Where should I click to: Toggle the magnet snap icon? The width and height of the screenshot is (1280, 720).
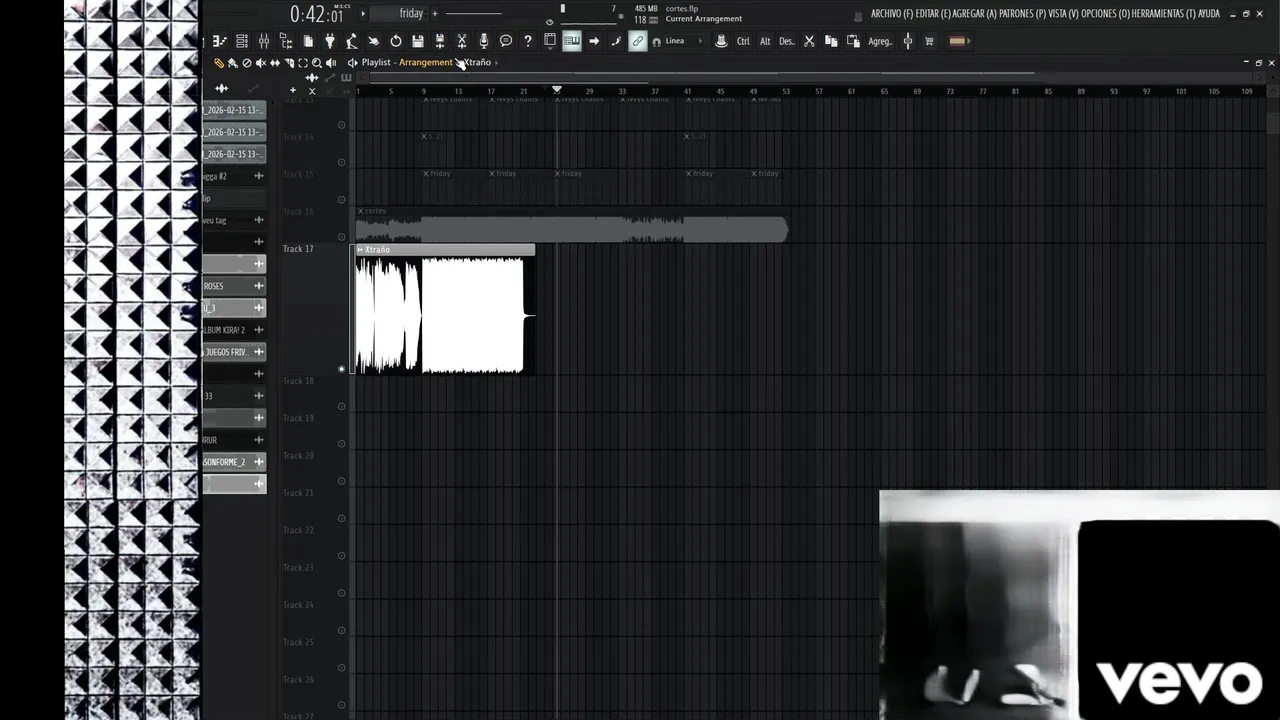[x=657, y=42]
